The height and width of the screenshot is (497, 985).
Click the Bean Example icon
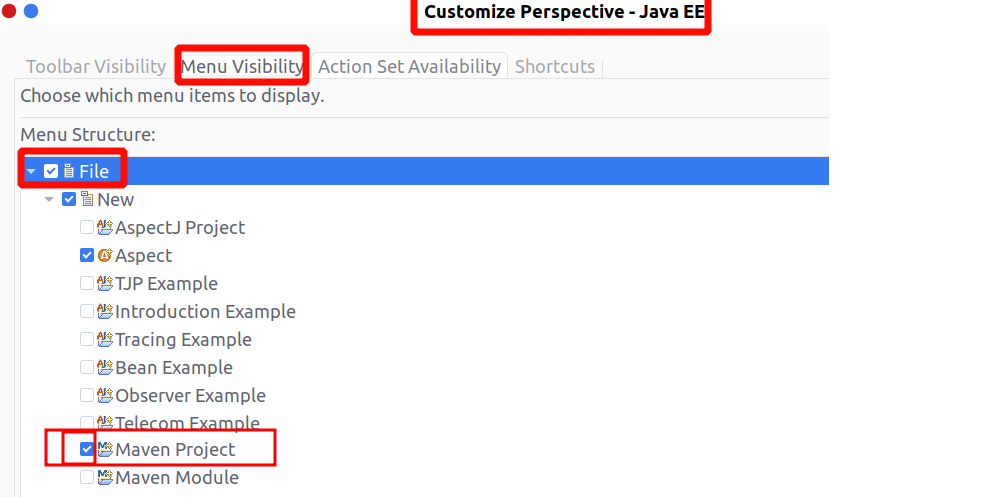[105, 368]
